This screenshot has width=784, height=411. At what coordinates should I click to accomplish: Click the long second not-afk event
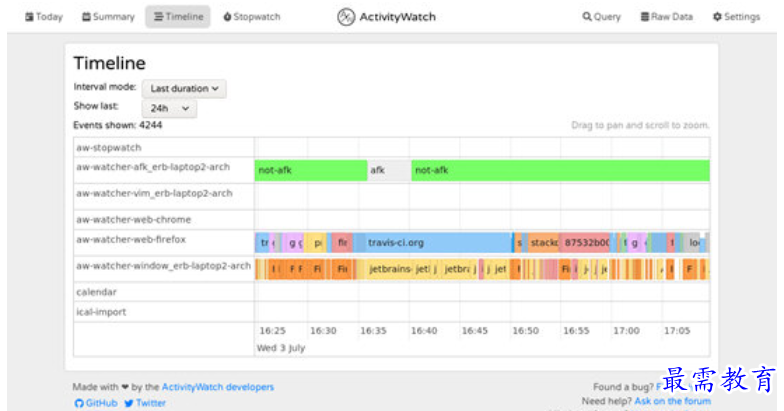[x=560, y=170]
